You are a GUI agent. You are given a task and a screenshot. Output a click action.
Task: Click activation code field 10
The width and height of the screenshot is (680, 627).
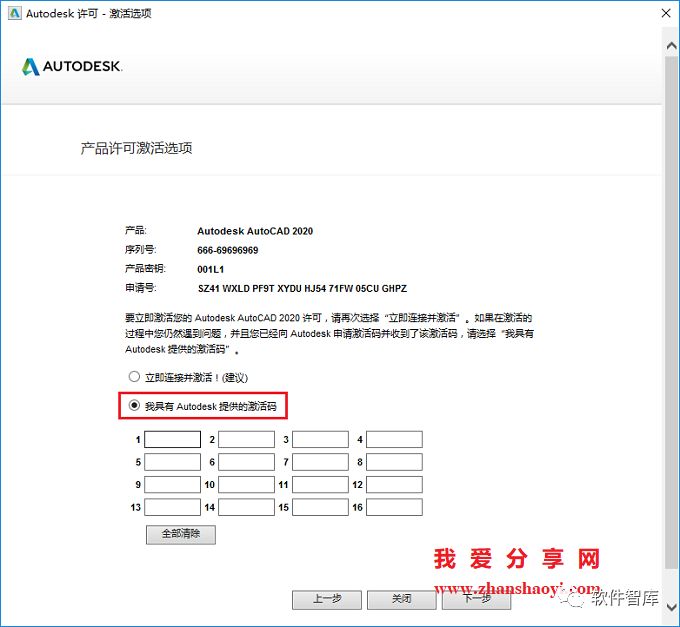coord(246,484)
